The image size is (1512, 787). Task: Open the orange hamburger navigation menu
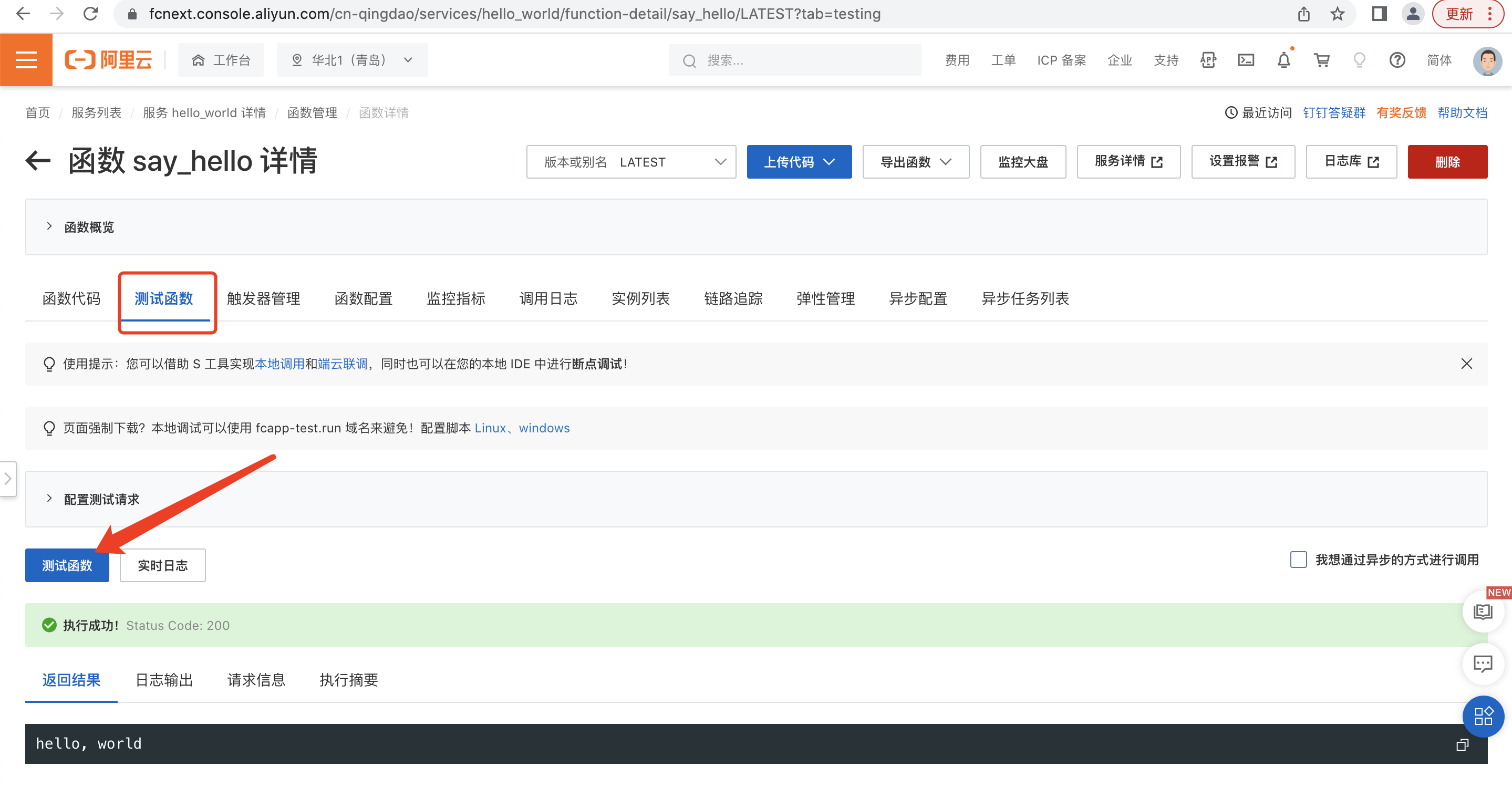(26, 60)
